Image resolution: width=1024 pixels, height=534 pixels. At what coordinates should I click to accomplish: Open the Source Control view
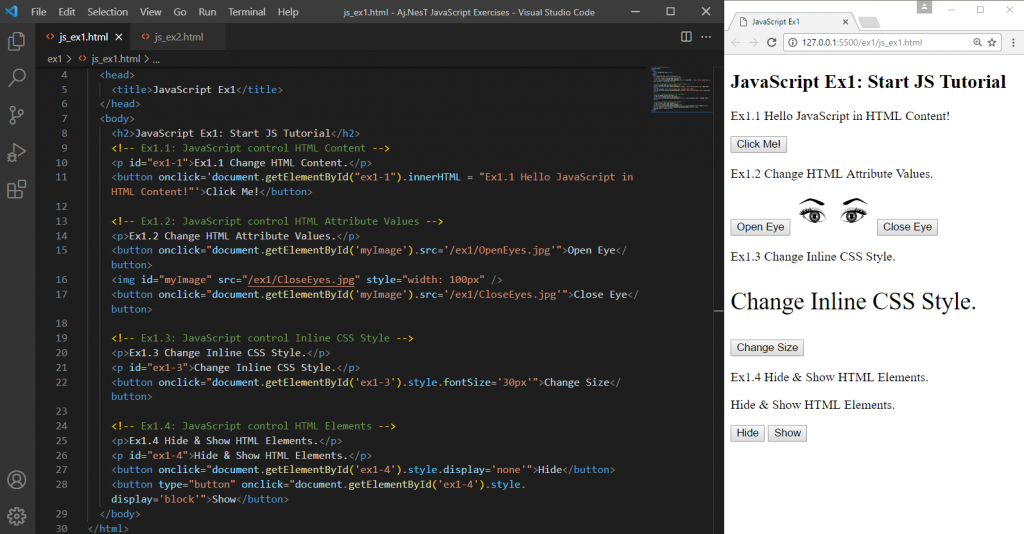point(17,115)
